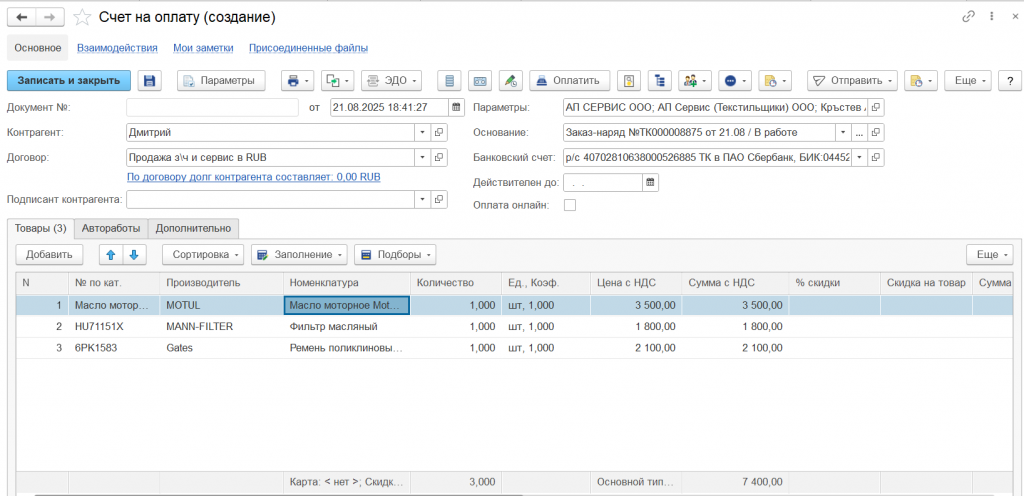1024x496 pixels.
Task: Expand the Отправить dropdown
Action: point(852,81)
